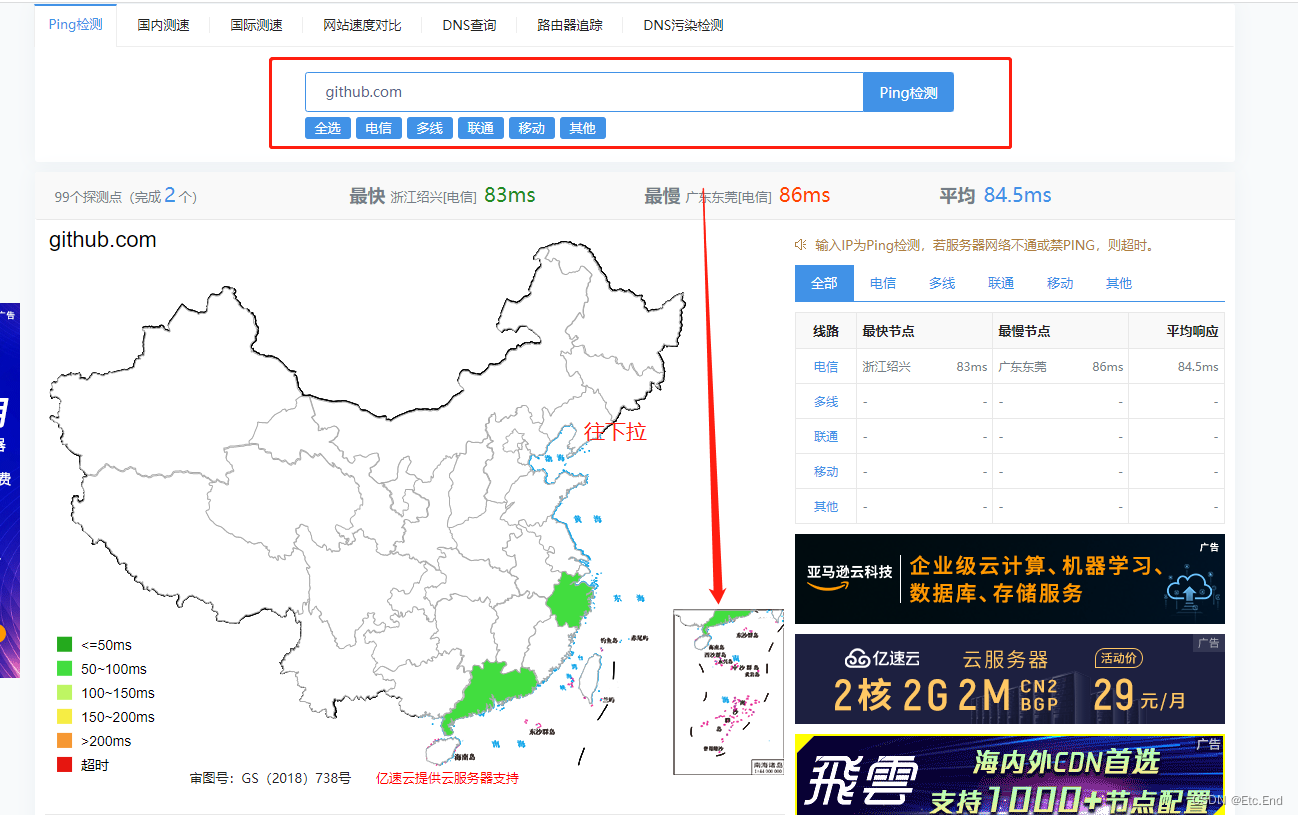Click the green Zhejiang province on map
This screenshot has height=815, width=1298.
[x=570, y=603]
